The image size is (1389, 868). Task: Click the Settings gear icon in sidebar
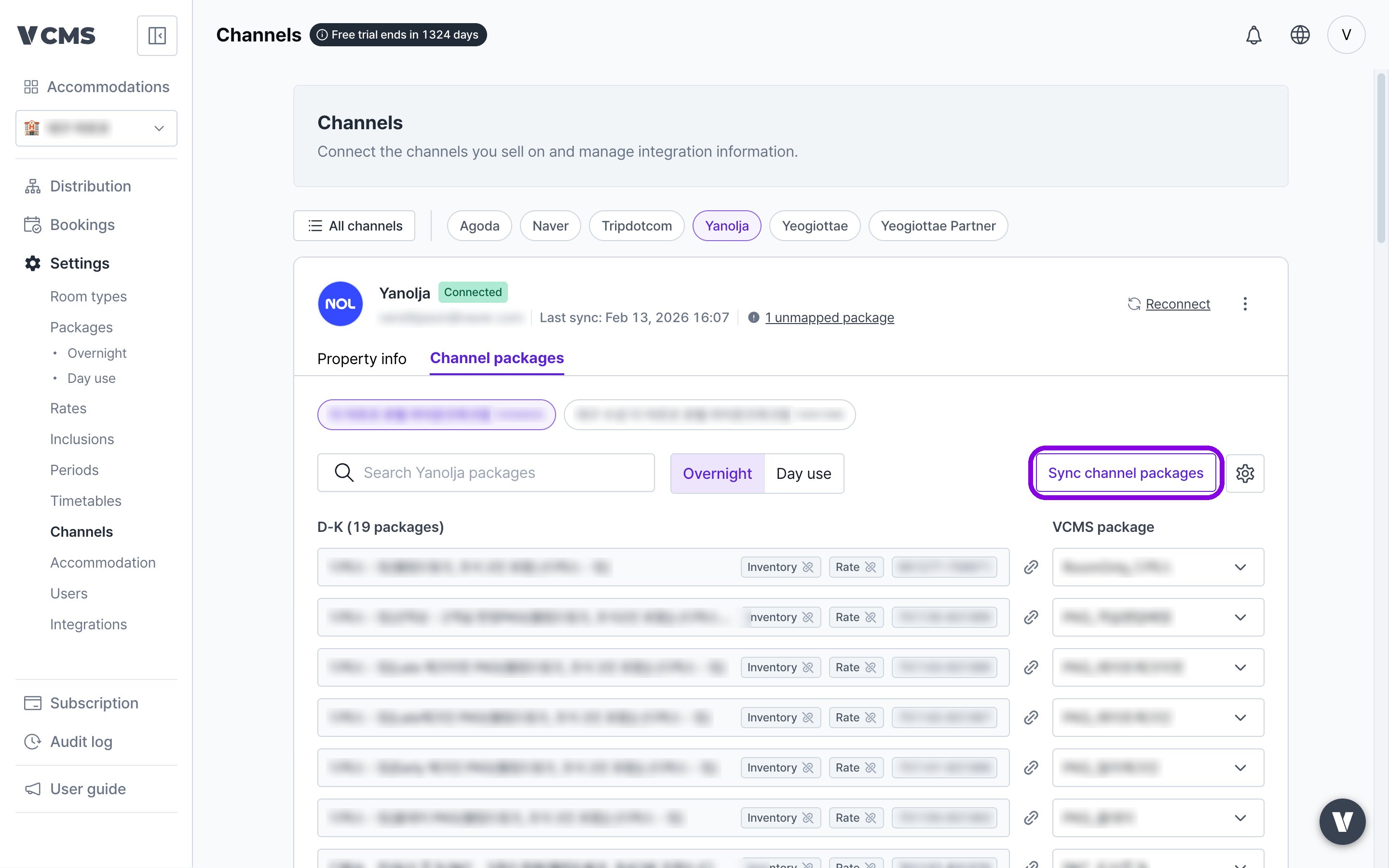[x=33, y=263]
